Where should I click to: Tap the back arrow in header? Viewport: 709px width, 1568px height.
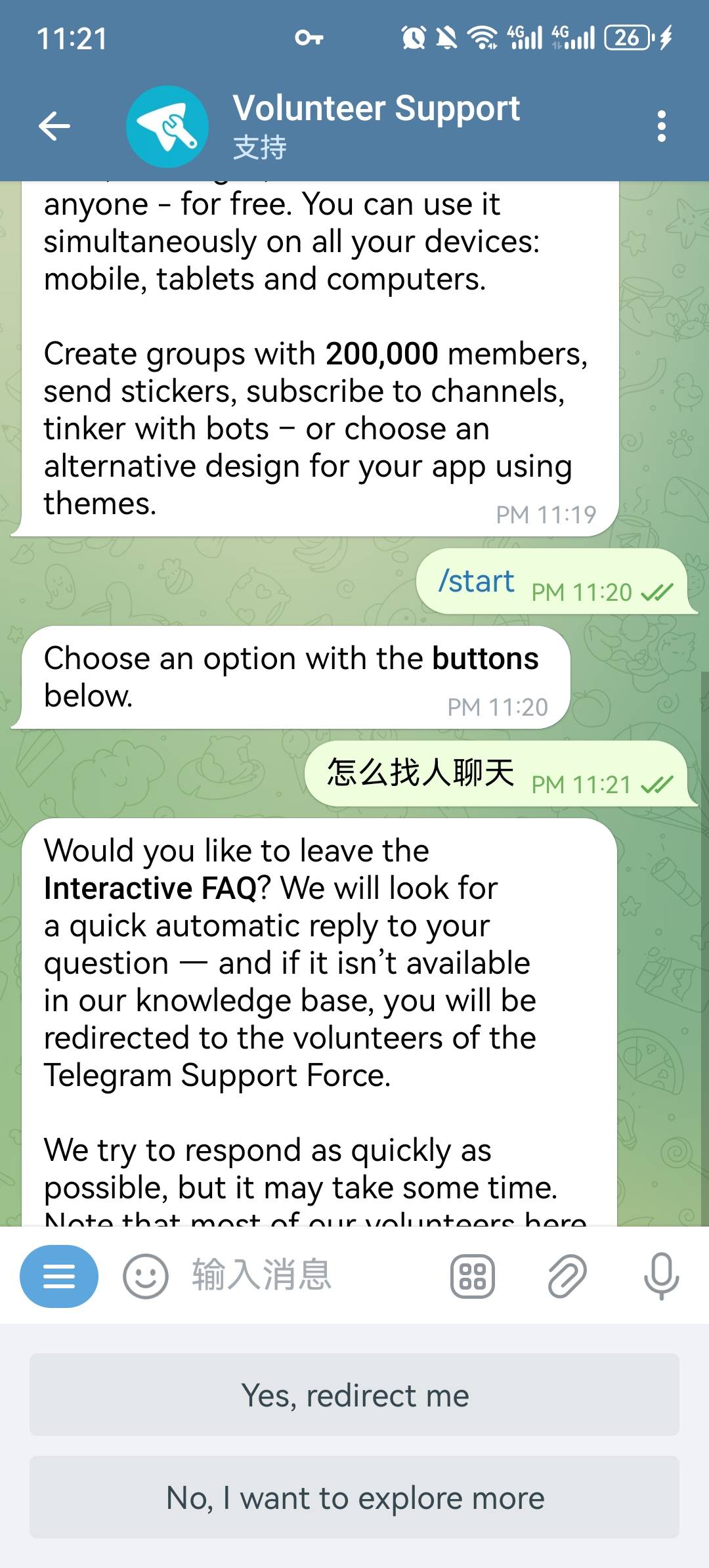tap(54, 126)
